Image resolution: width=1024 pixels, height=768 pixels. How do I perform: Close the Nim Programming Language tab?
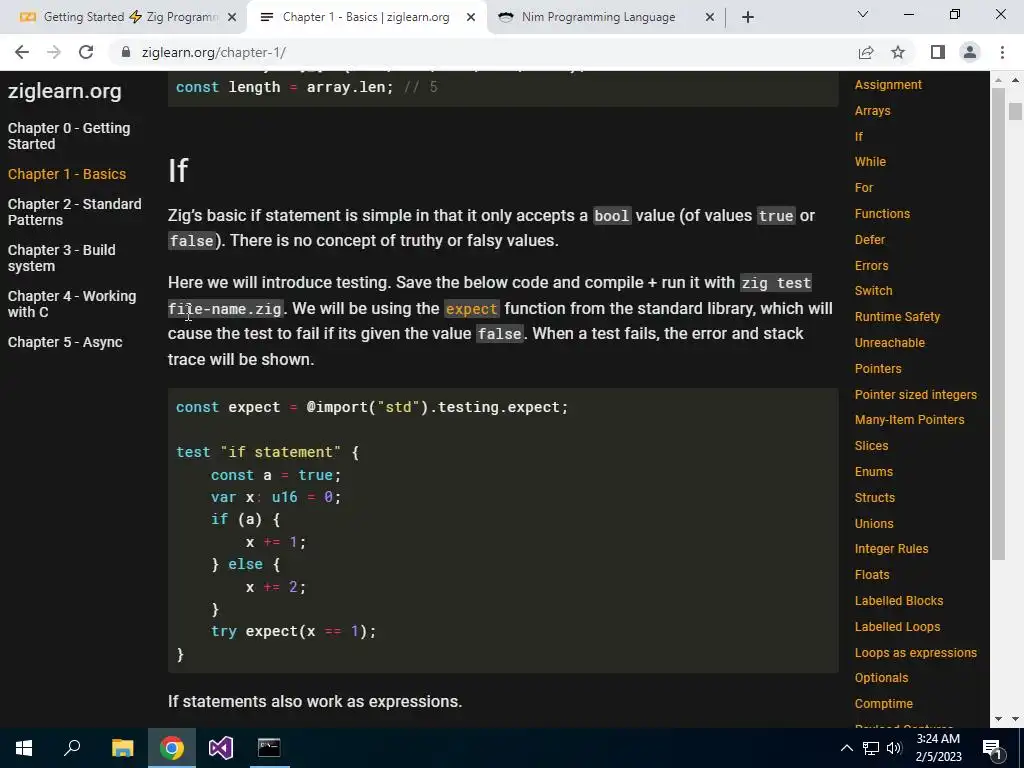click(x=710, y=18)
